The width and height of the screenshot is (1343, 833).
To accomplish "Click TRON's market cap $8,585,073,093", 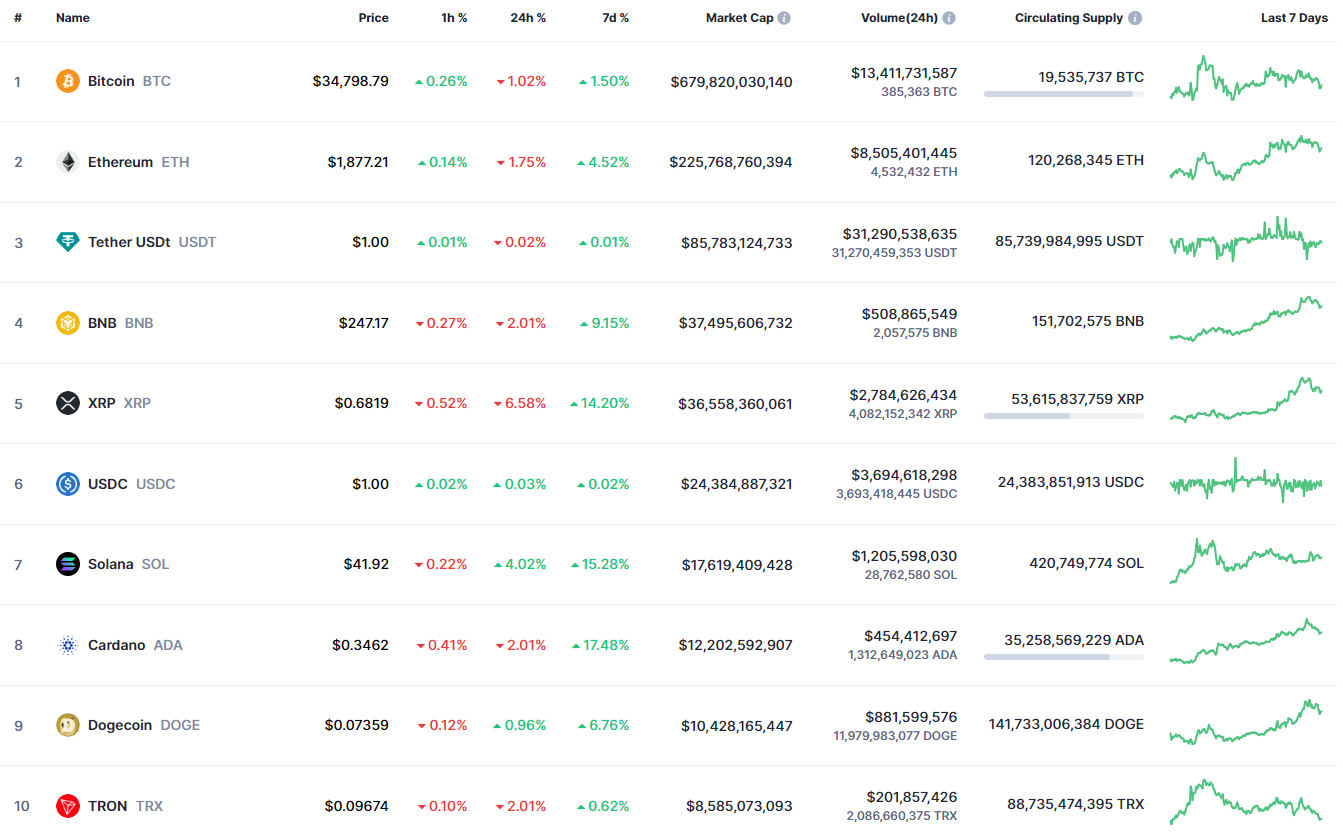I will (x=739, y=806).
